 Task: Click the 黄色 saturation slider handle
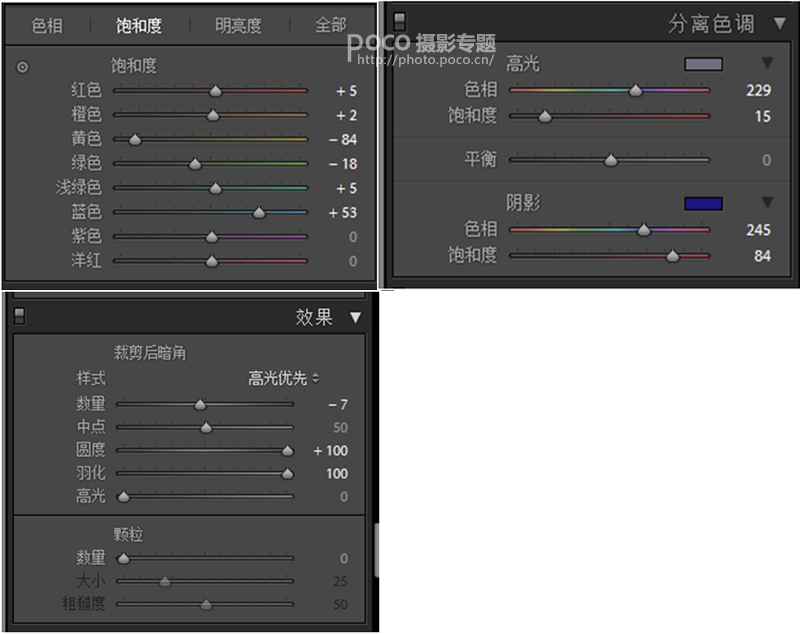135,140
